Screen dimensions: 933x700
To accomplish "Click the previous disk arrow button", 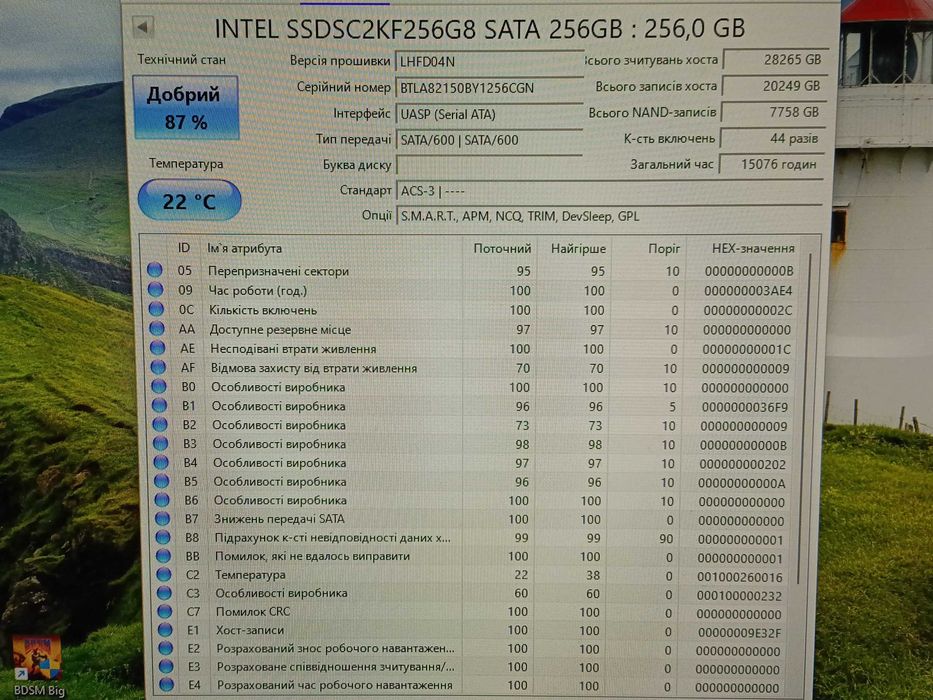I will 143,27.
